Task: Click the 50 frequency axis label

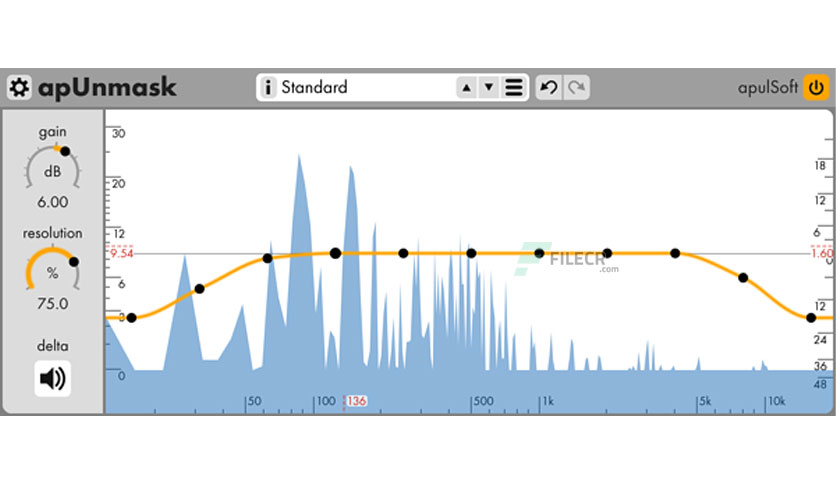Action: coord(254,401)
